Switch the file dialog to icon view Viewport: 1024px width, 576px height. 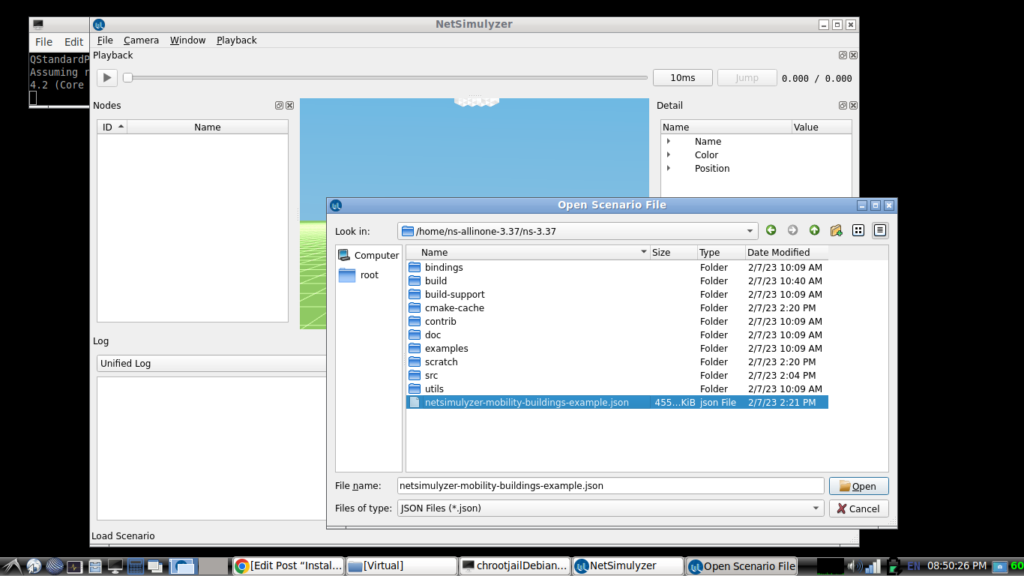858,229
